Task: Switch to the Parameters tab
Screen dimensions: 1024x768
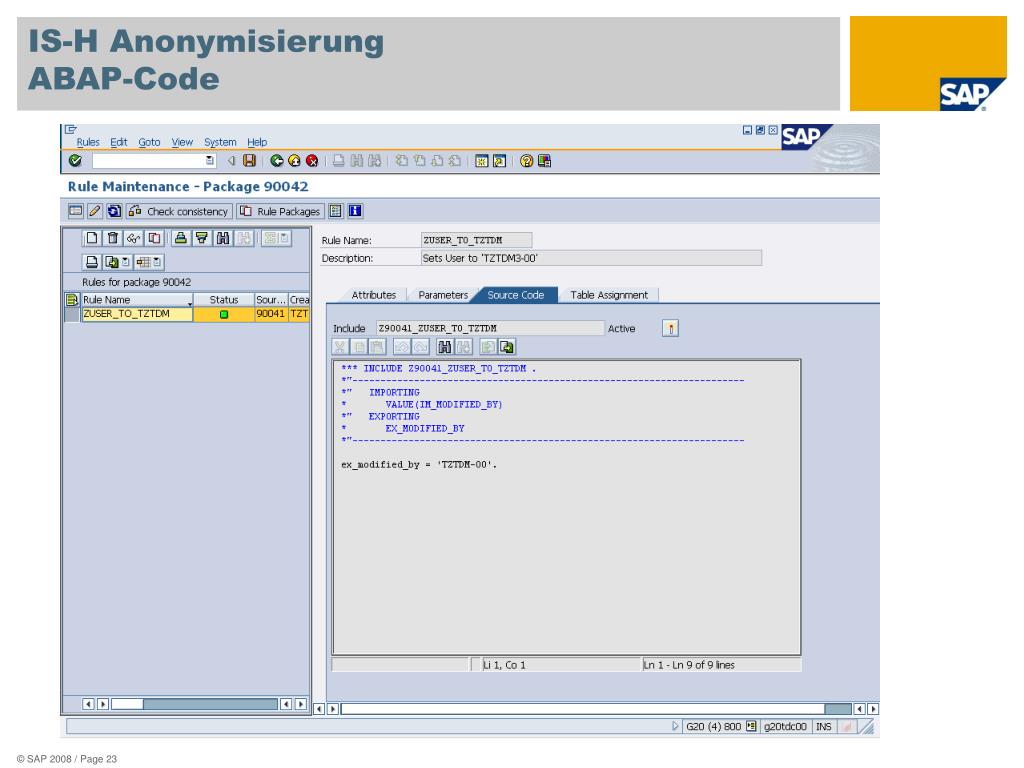Action: coord(443,295)
